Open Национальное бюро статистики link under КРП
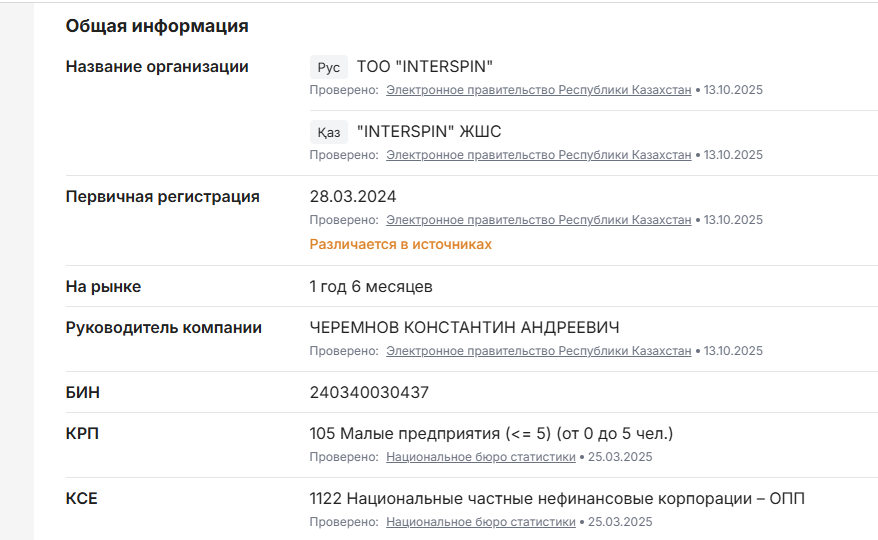 pyautogui.click(x=480, y=457)
